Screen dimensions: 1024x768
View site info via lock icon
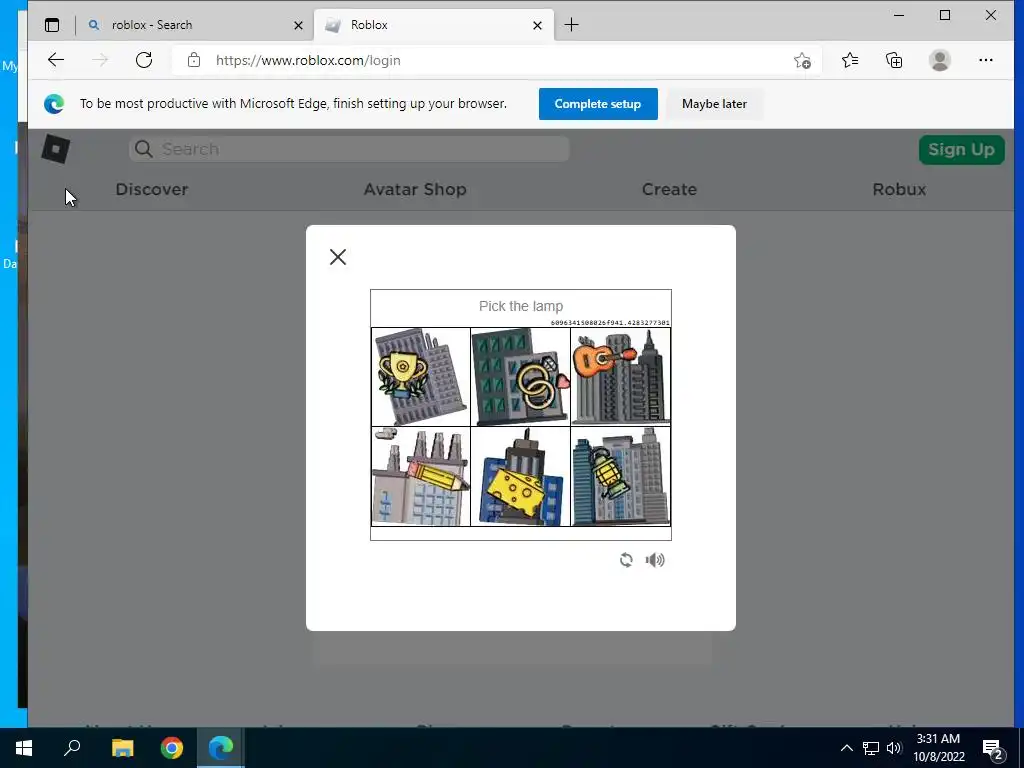tap(194, 60)
